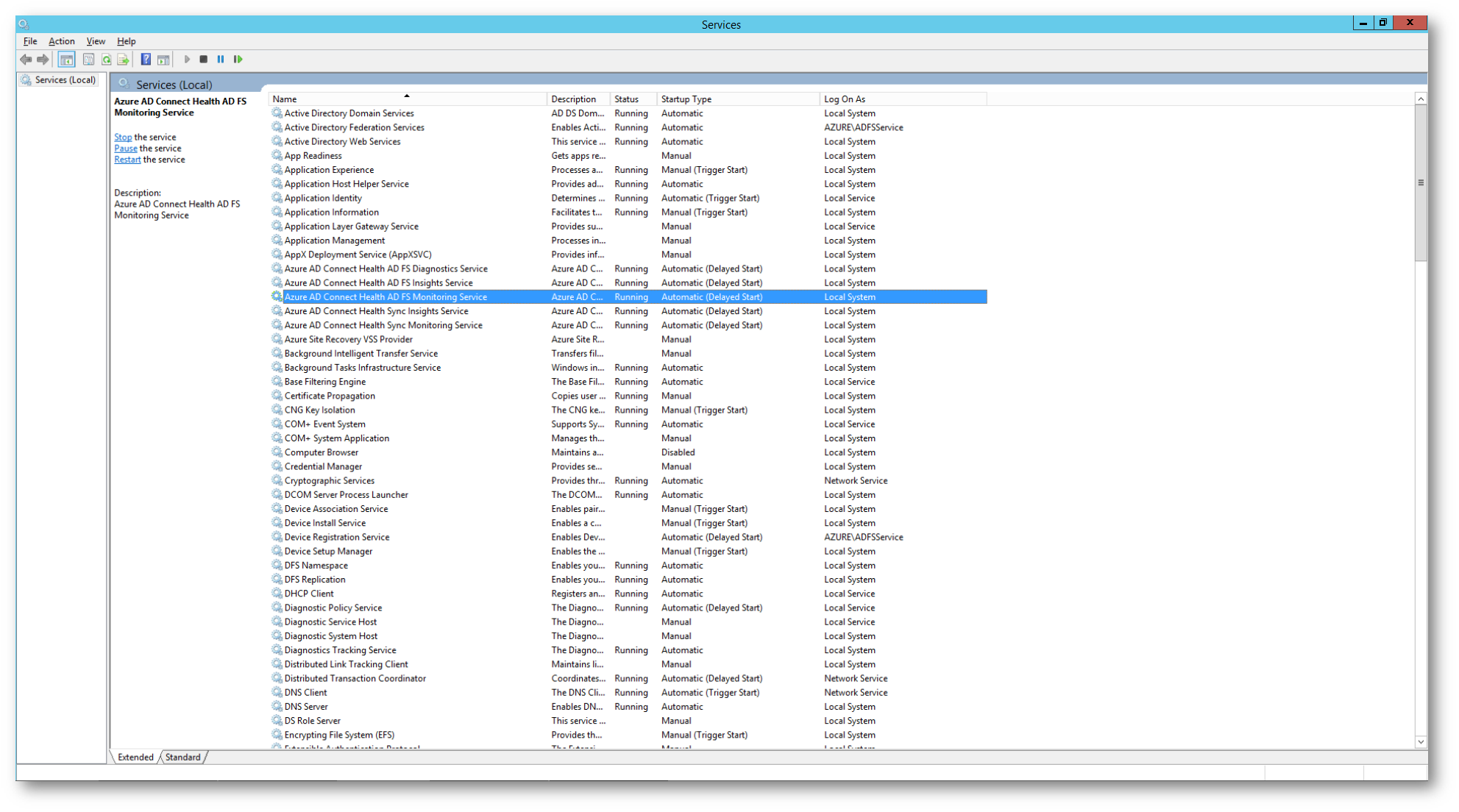1459x812 pixels.
Task: Click the Pause Service toolbar icon
Action: coord(221,60)
